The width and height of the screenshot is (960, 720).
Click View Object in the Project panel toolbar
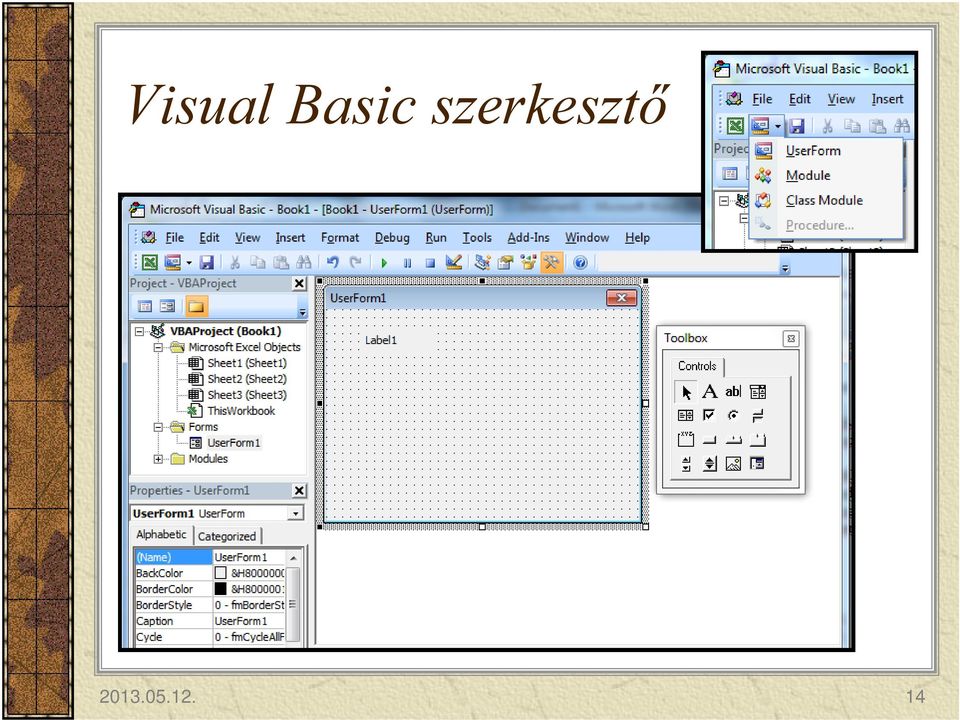(x=167, y=306)
